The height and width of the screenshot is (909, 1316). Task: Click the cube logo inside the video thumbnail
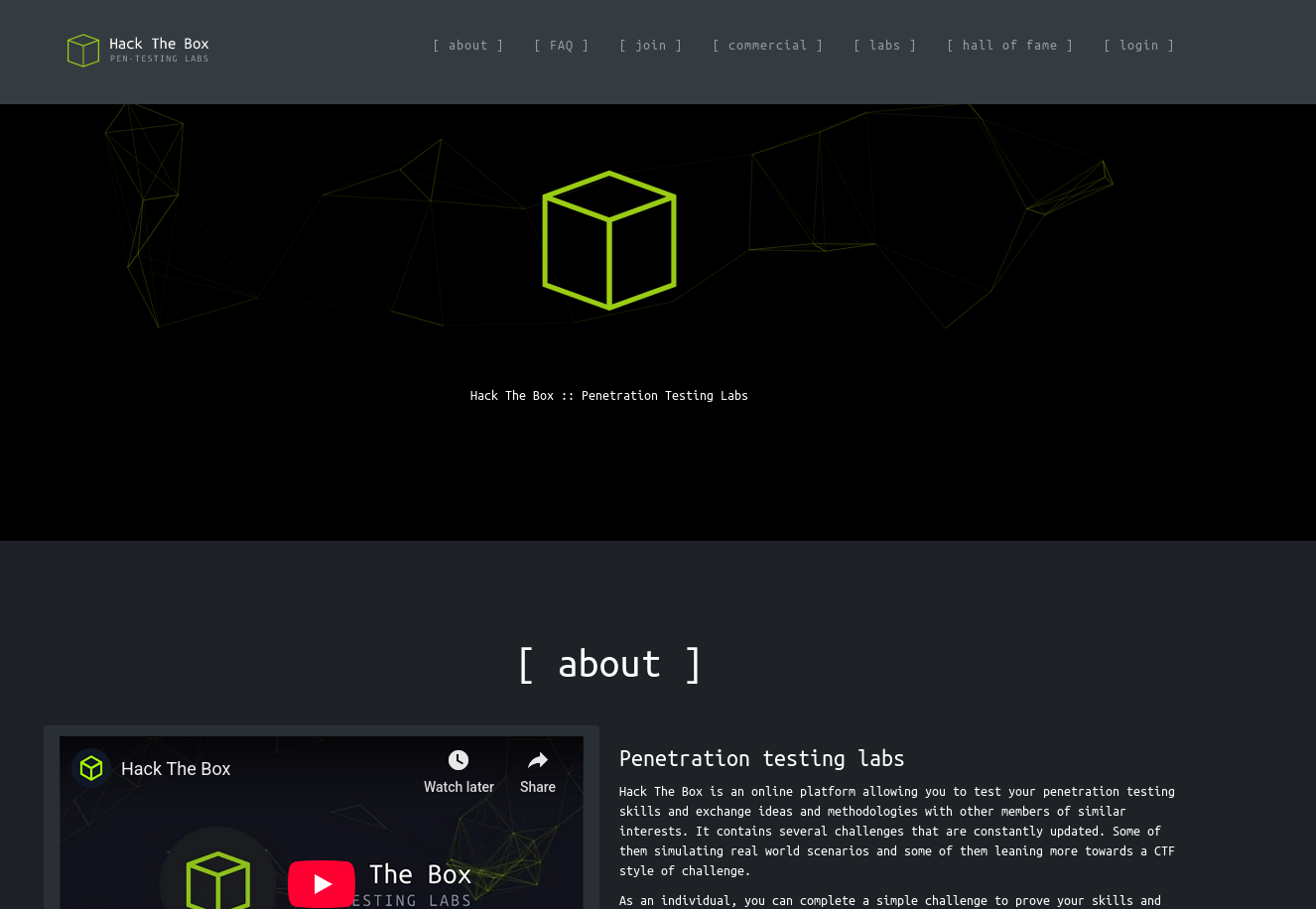pos(217,880)
